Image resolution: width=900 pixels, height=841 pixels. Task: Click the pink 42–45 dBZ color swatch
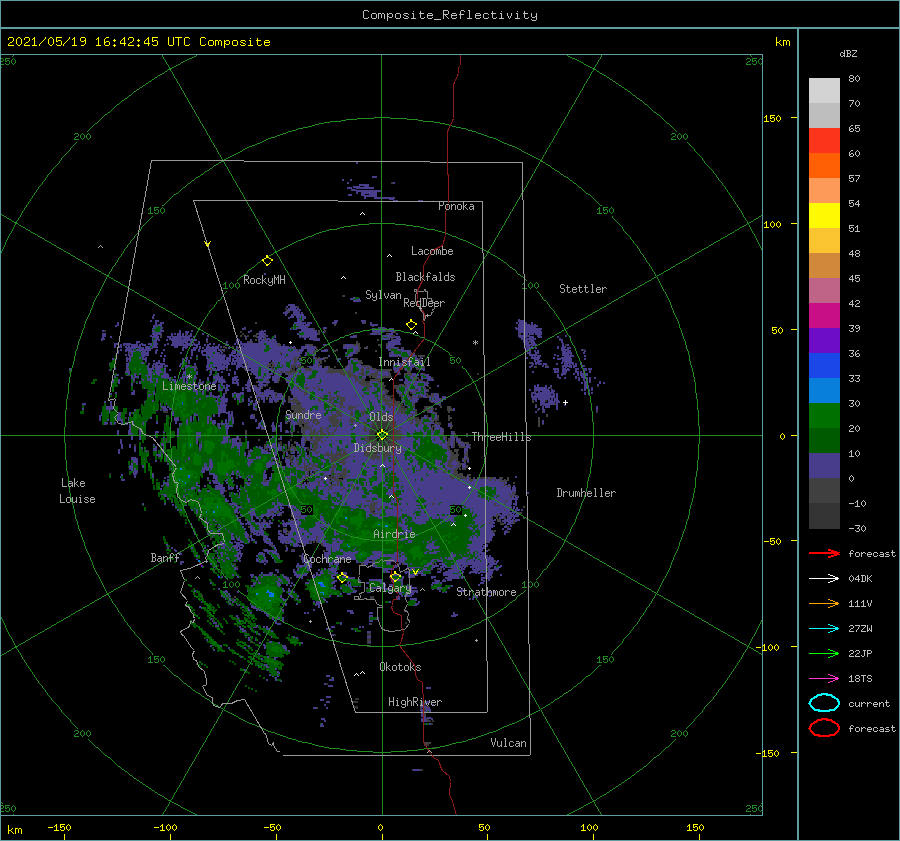pyautogui.click(x=824, y=291)
